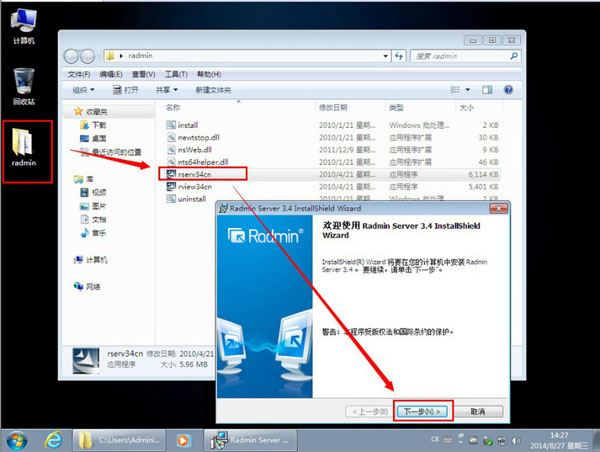Select the uninstall batch file icon
Viewport: 600px width, 452px height.
(x=171, y=199)
